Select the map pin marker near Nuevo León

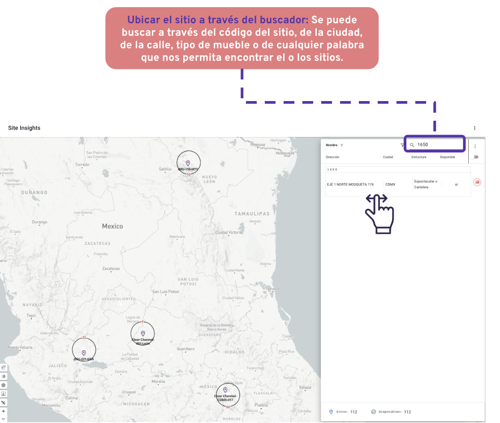coord(188,163)
